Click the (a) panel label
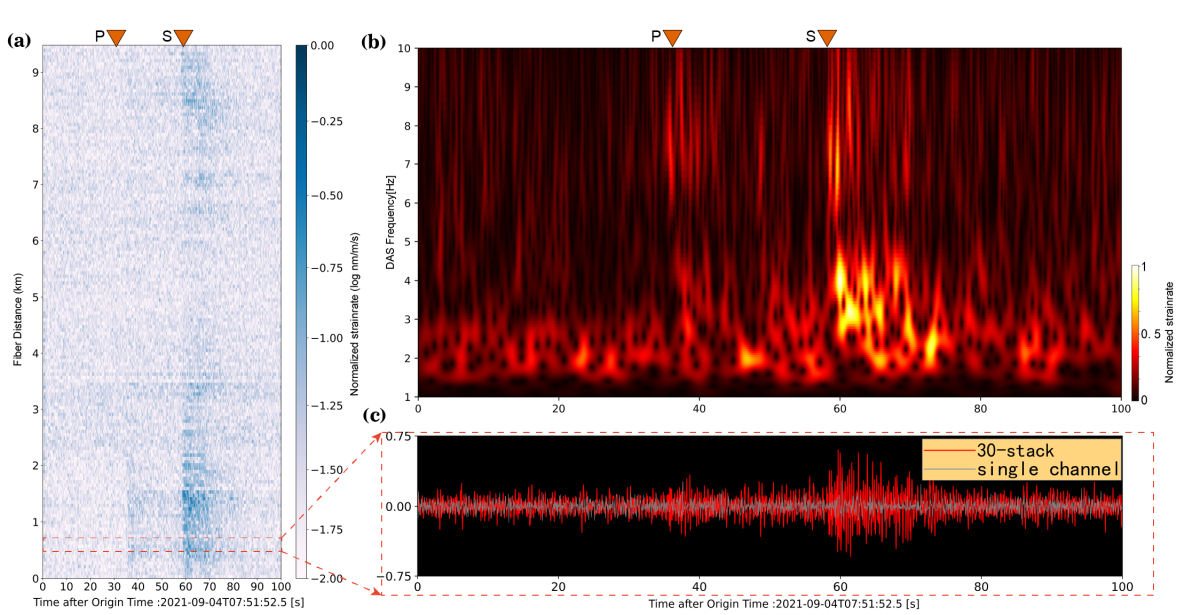Screen dimensions: 1200x615 coord(22,41)
